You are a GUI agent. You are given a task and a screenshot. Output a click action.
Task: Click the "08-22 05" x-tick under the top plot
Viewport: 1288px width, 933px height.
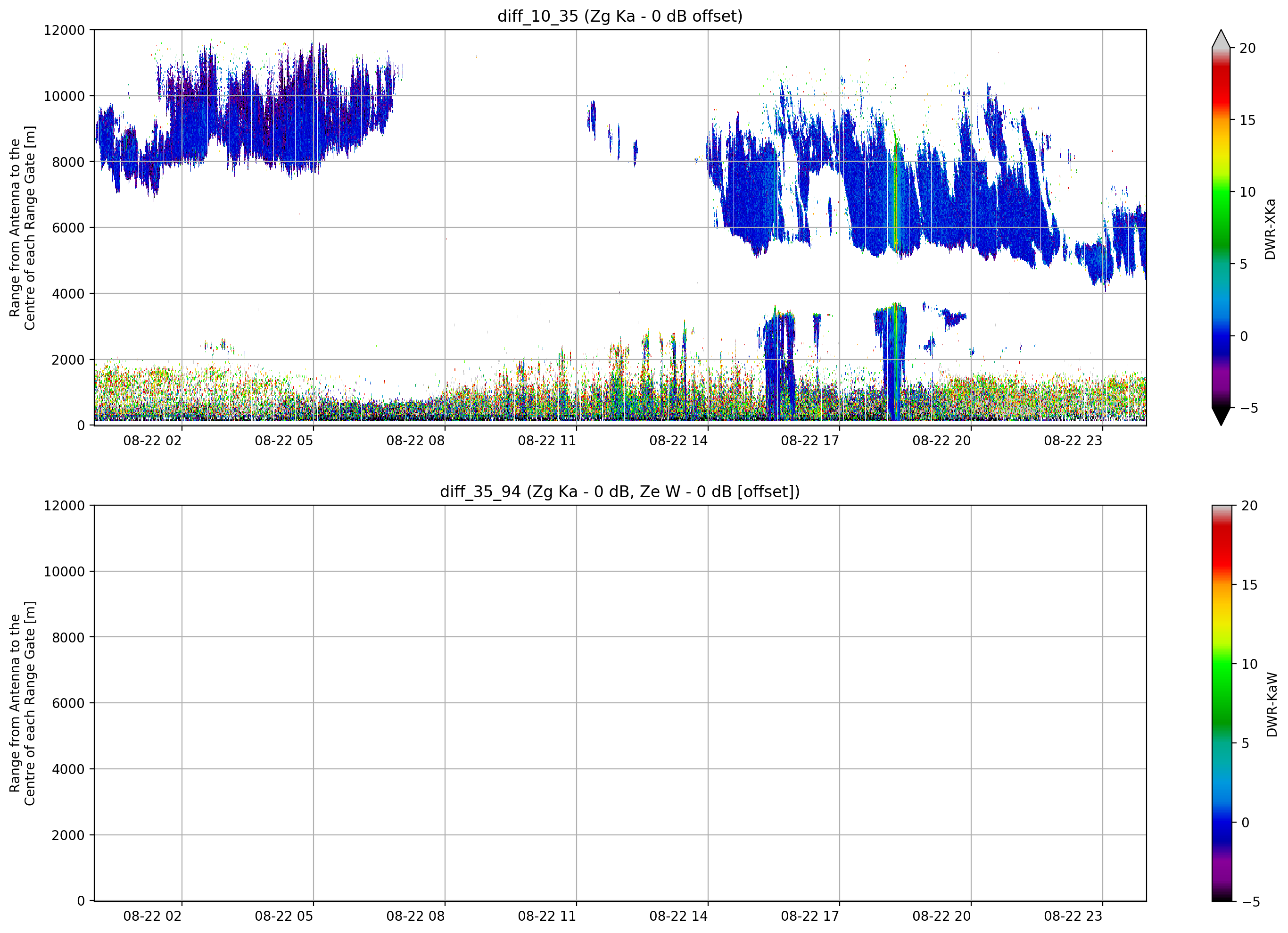pos(284,441)
